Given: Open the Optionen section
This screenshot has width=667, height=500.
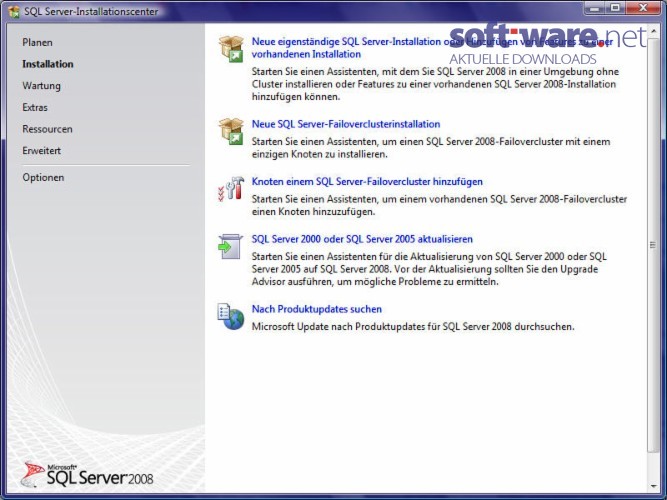Looking at the screenshot, I should pyautogui.click(x=43, y=177).
